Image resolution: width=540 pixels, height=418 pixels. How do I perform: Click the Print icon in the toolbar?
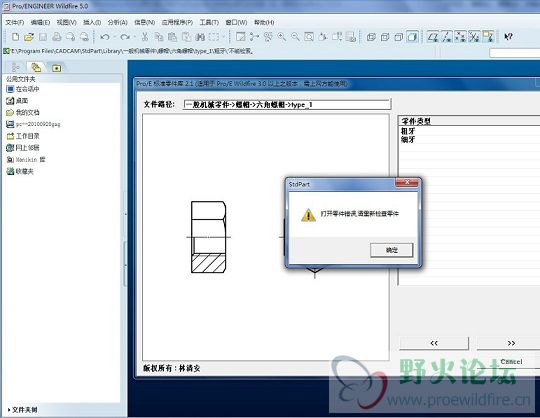56,36
